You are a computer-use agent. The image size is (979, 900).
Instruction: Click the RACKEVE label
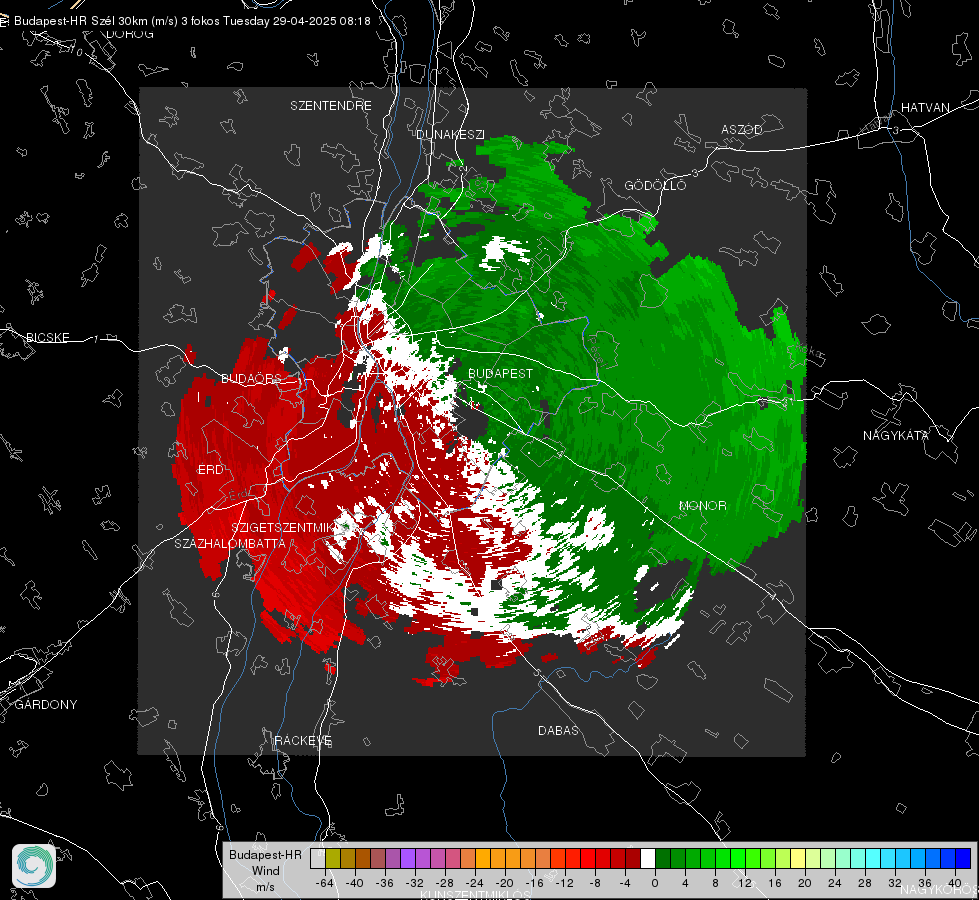[303, 741]
